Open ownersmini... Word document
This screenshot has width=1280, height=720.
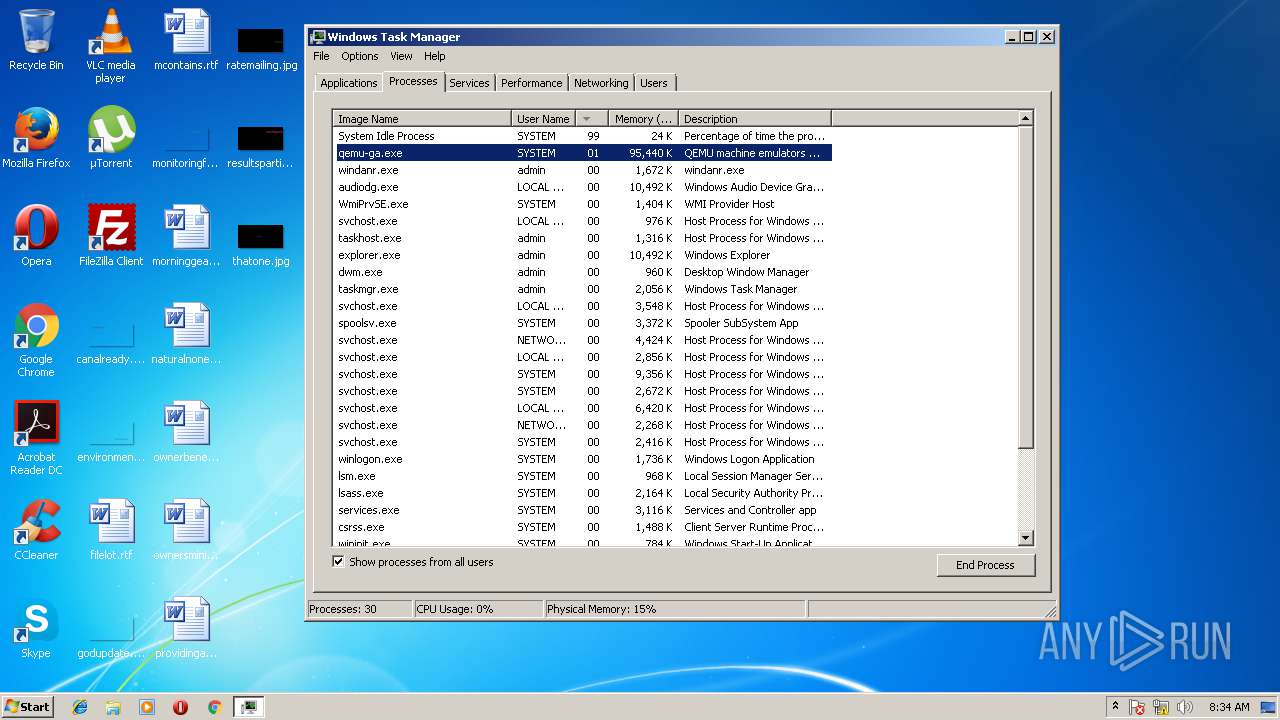(186, 530)
